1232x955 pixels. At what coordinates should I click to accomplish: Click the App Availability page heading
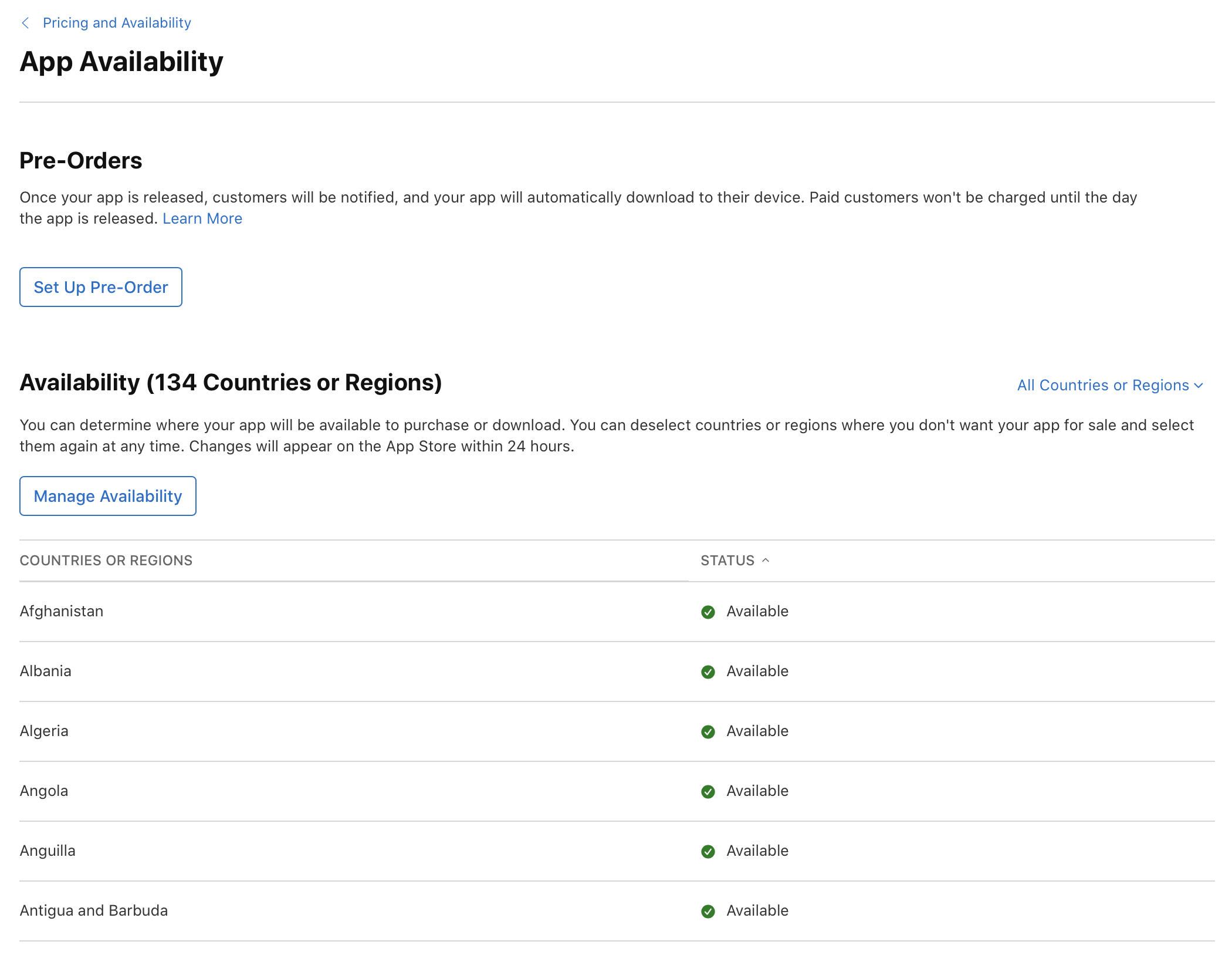[121, 61]
